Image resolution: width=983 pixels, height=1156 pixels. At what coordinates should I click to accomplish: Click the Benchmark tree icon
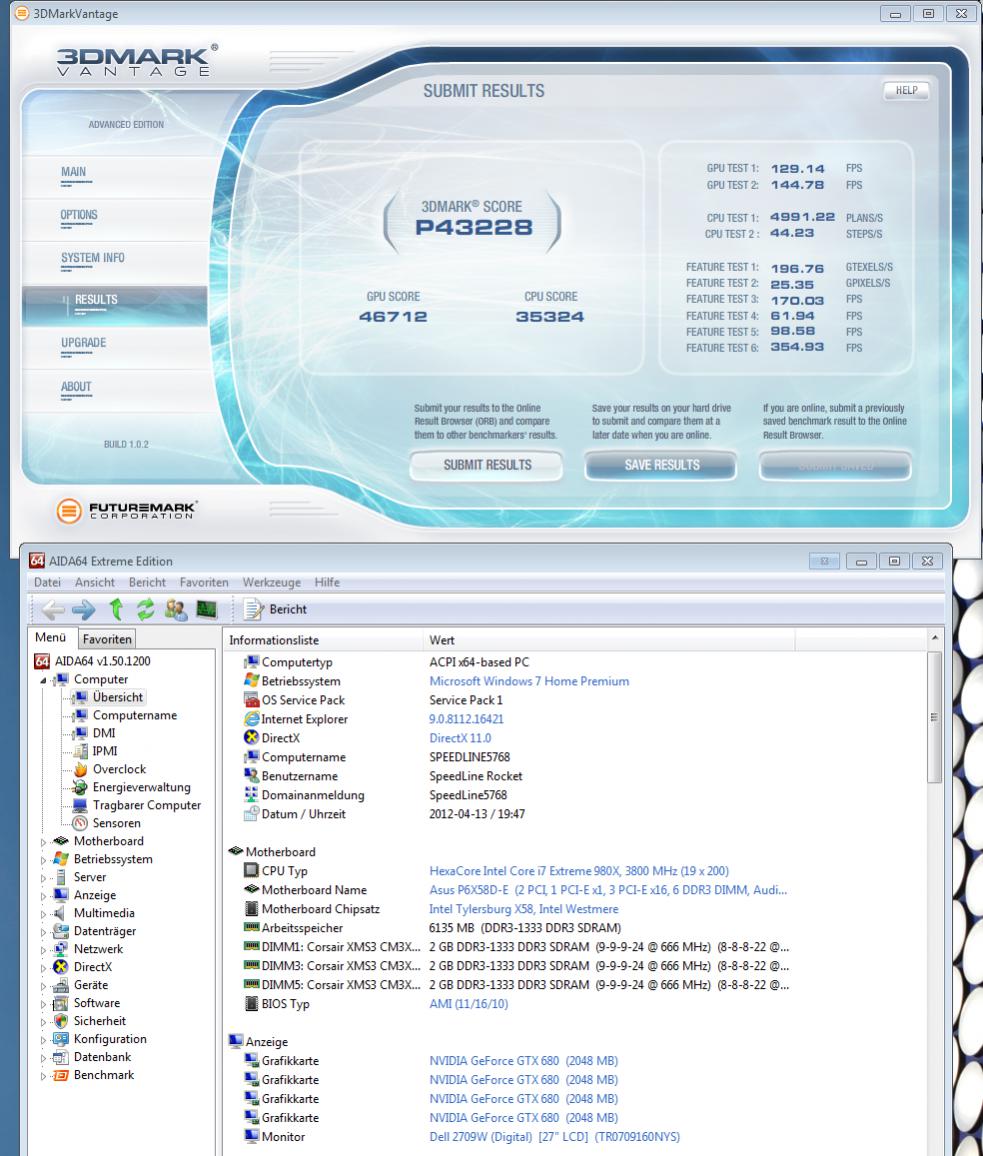61,1075
